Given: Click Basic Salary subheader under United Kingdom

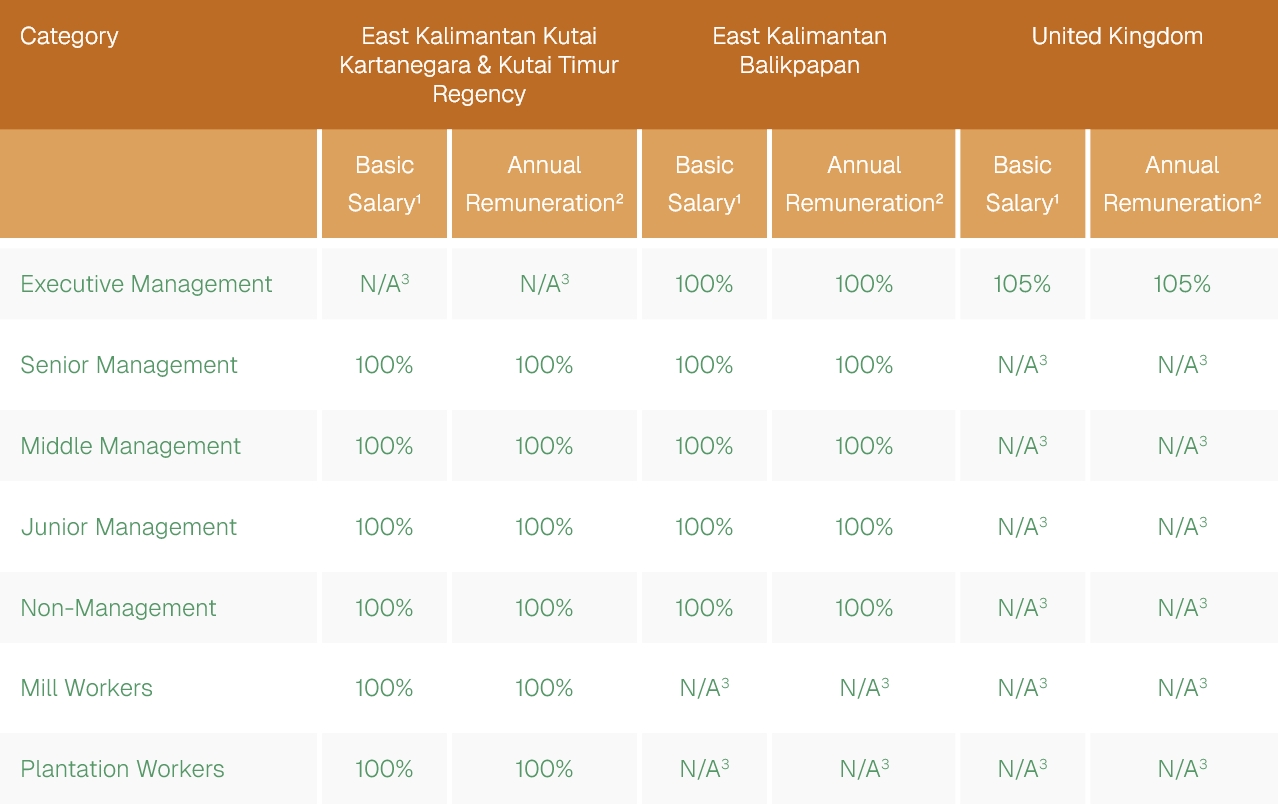Looking at the screenshot, I should pos(1022,184).
